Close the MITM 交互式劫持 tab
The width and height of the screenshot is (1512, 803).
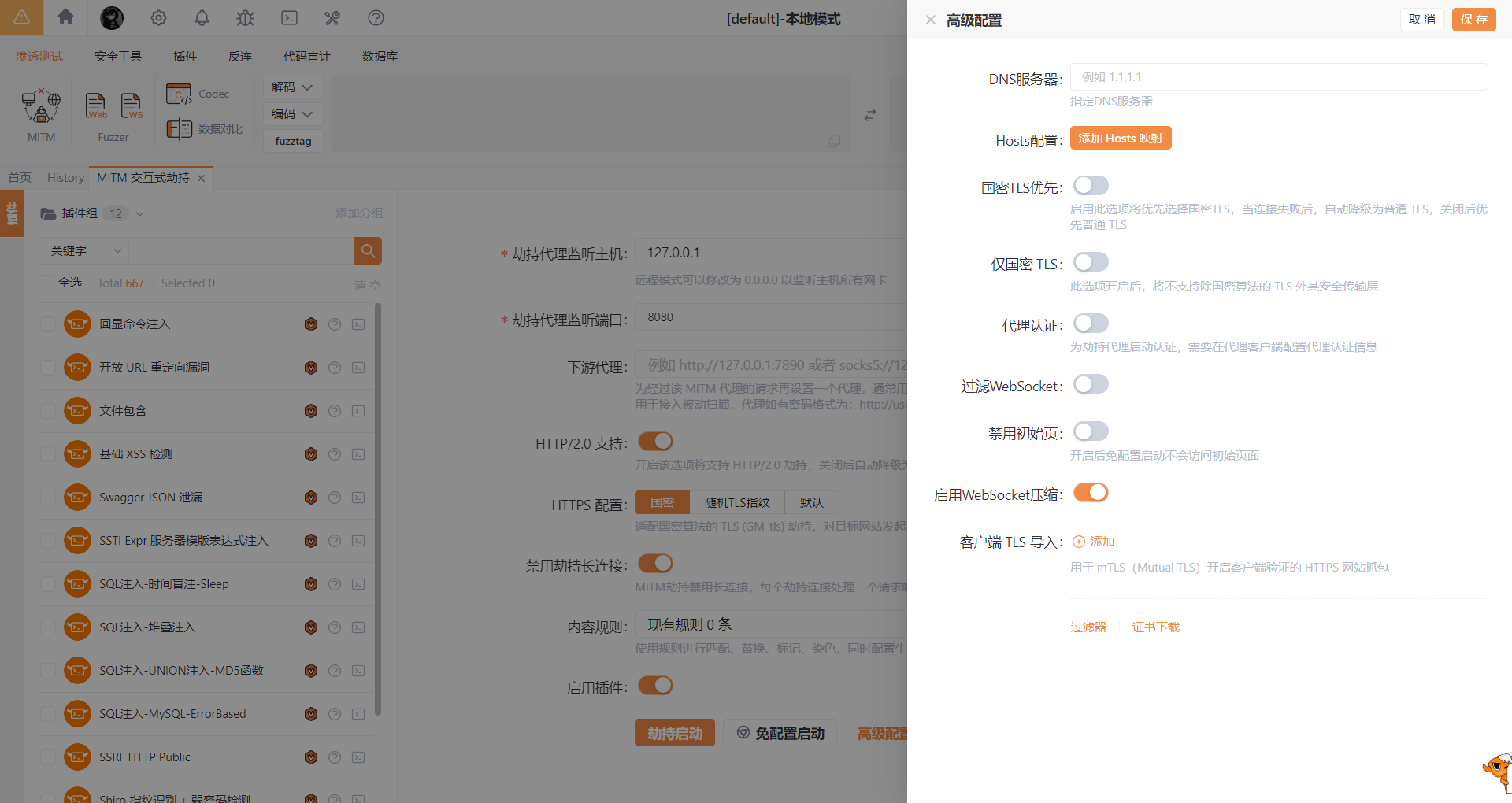pyautogui.click(x=202, y=178)
